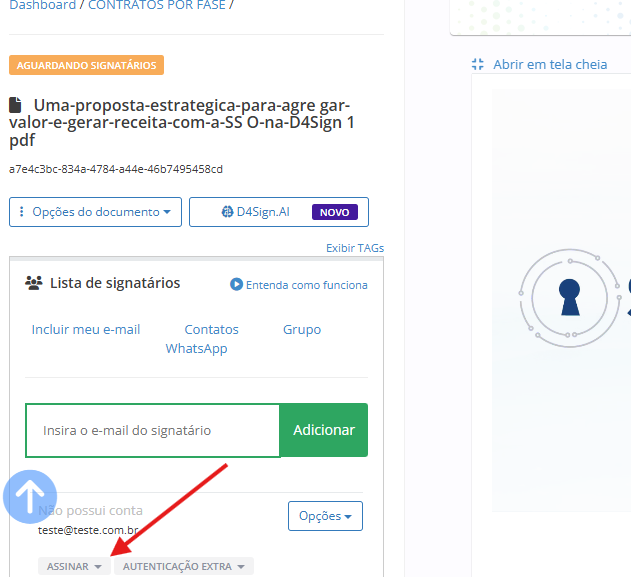Click the fullscreen arrows icon
This screenshot has width=631, height=577.
tap(478, 64)
